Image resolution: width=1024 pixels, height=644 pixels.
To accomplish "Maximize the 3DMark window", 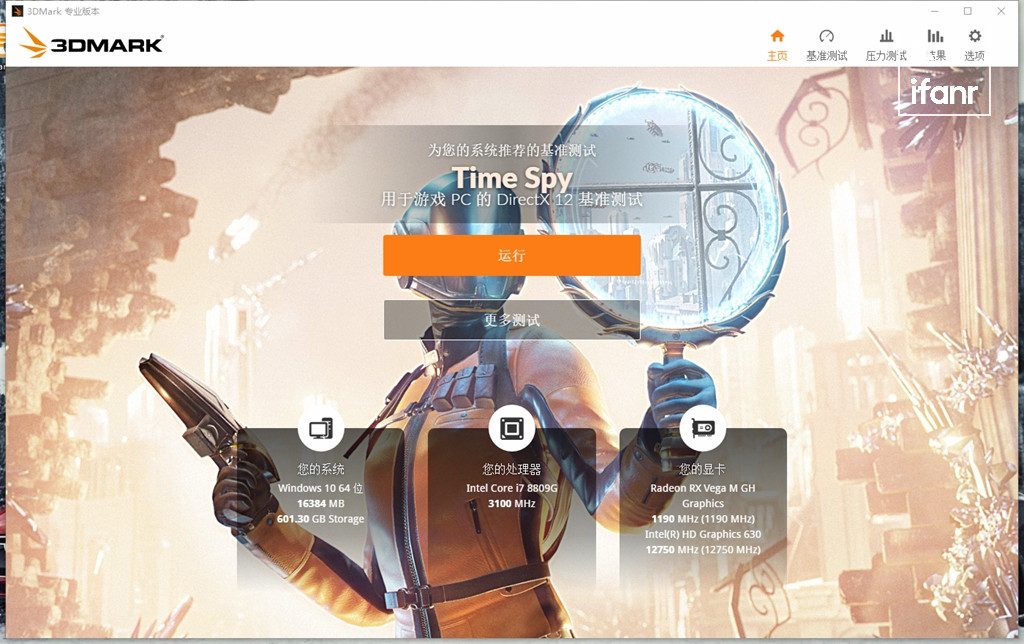I will click(967, 11).
